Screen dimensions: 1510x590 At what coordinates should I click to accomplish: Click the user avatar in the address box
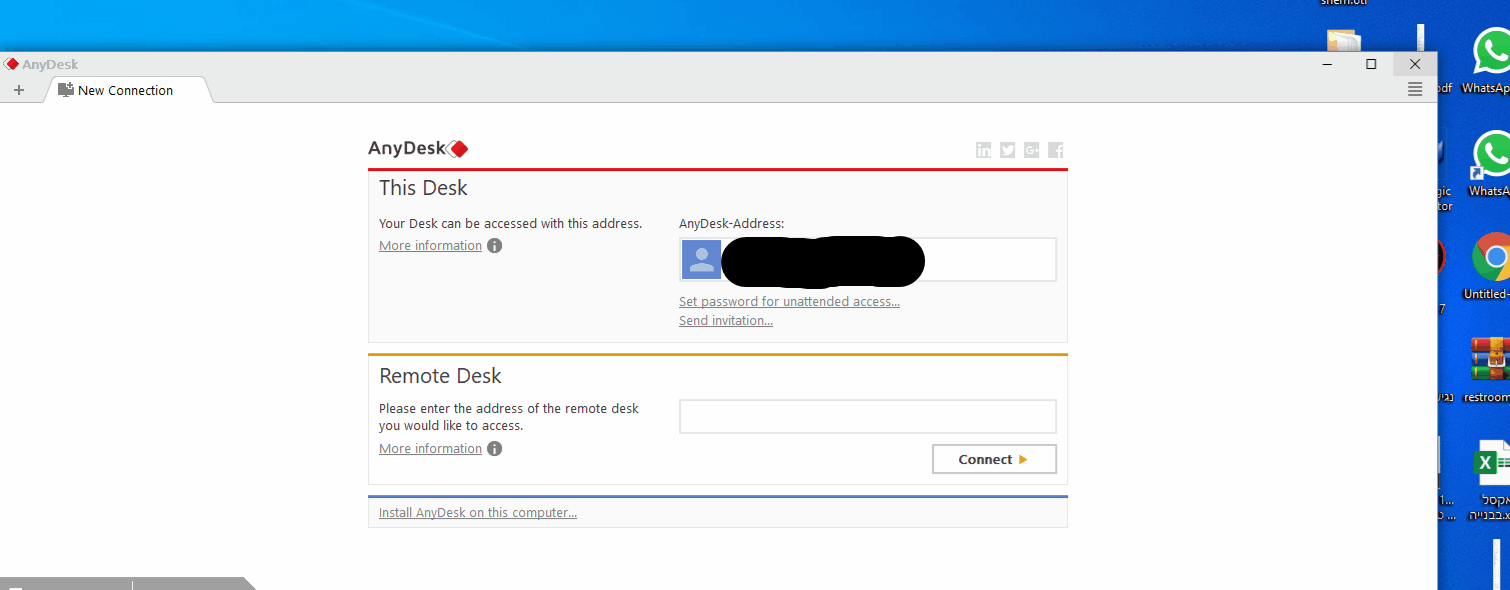[702, 260]
